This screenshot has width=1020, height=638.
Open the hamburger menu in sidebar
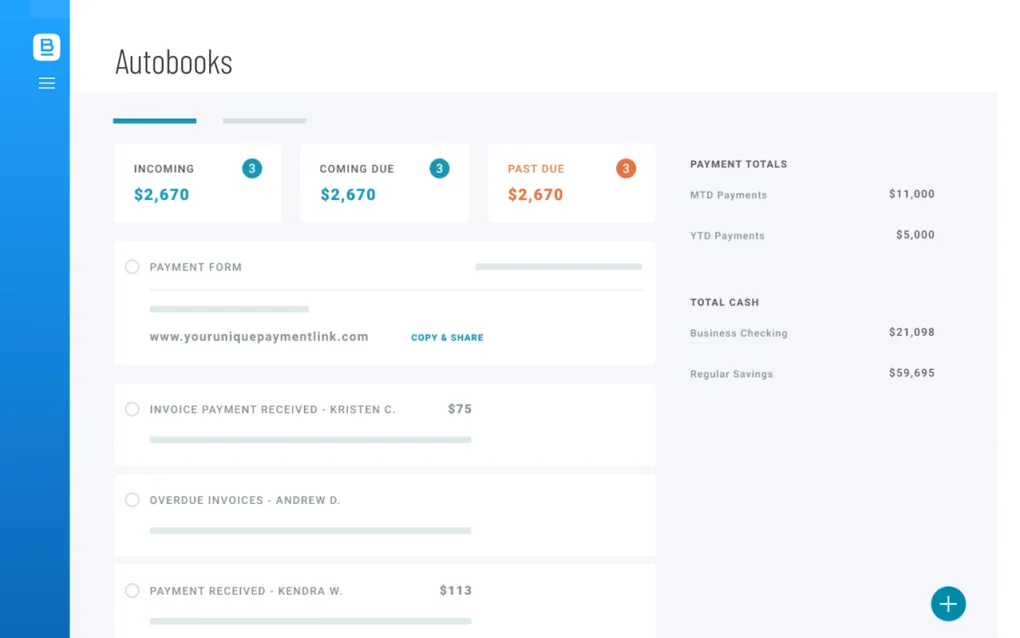pyautogui.click(x=46, y=84)
